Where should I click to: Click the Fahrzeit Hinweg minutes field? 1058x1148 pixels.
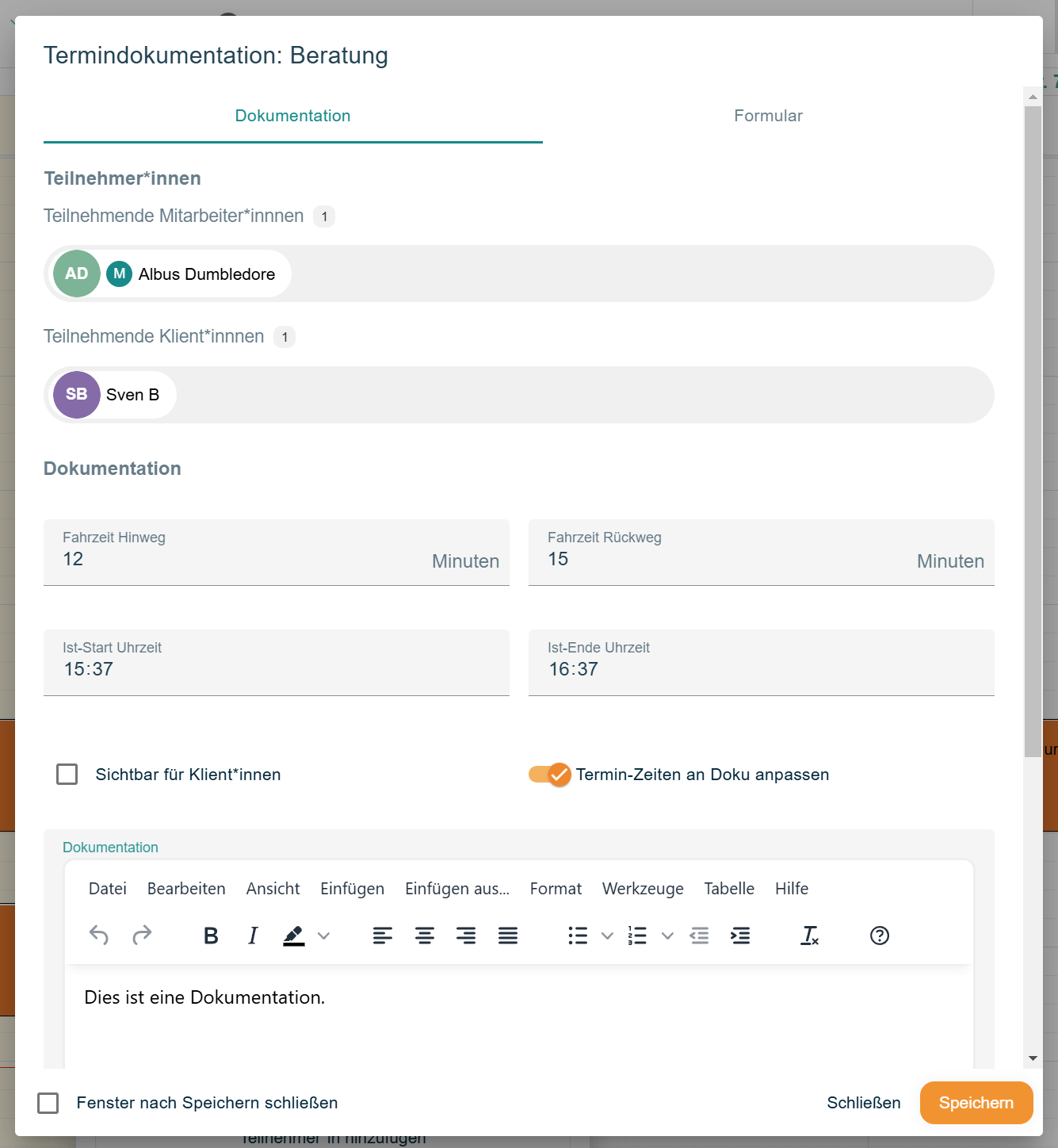coord(238,559)
